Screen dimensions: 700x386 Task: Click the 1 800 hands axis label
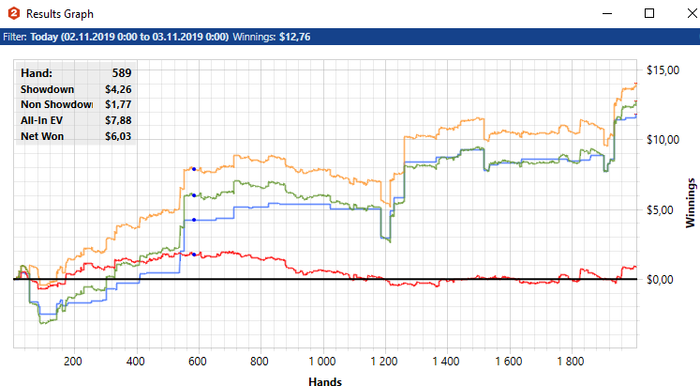[x=571, y=361]
